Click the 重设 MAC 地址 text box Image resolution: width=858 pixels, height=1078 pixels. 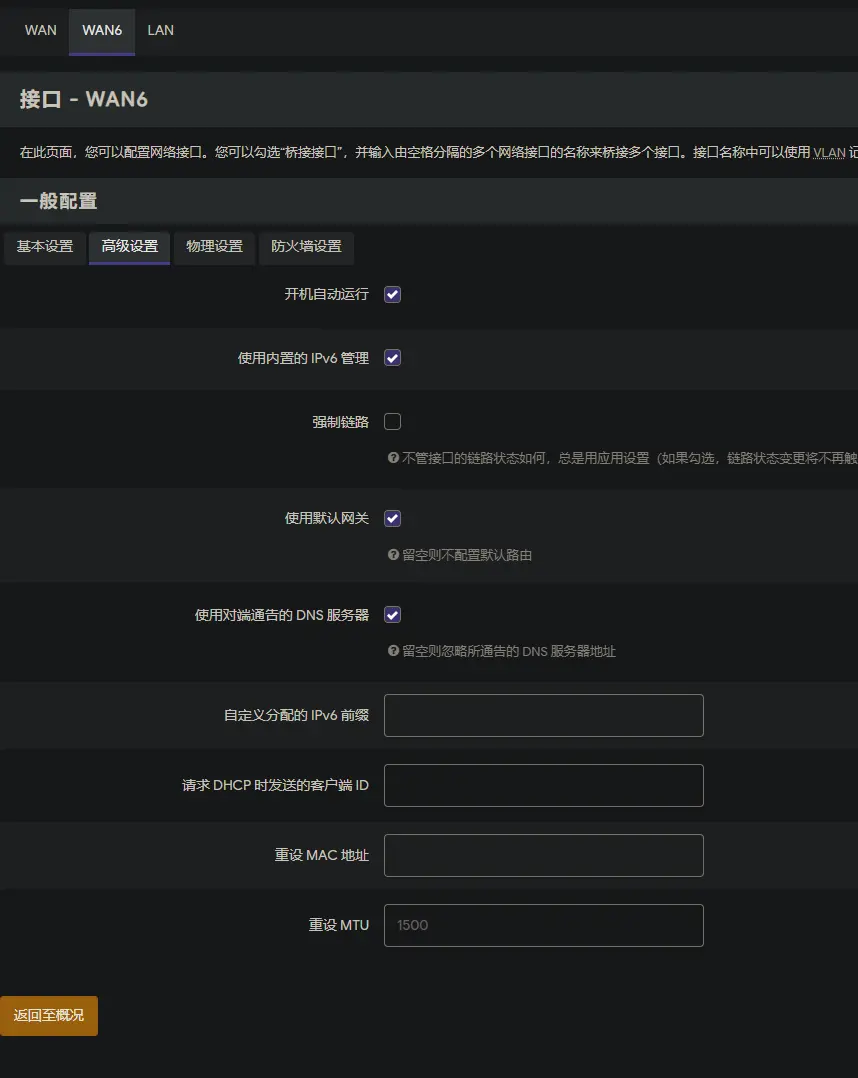[543, 856]
